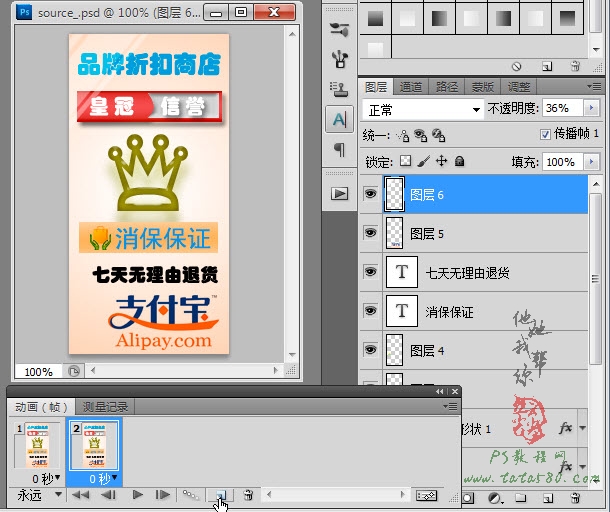Click fill value field 100%
610x512 pixels.
[563, 161]
